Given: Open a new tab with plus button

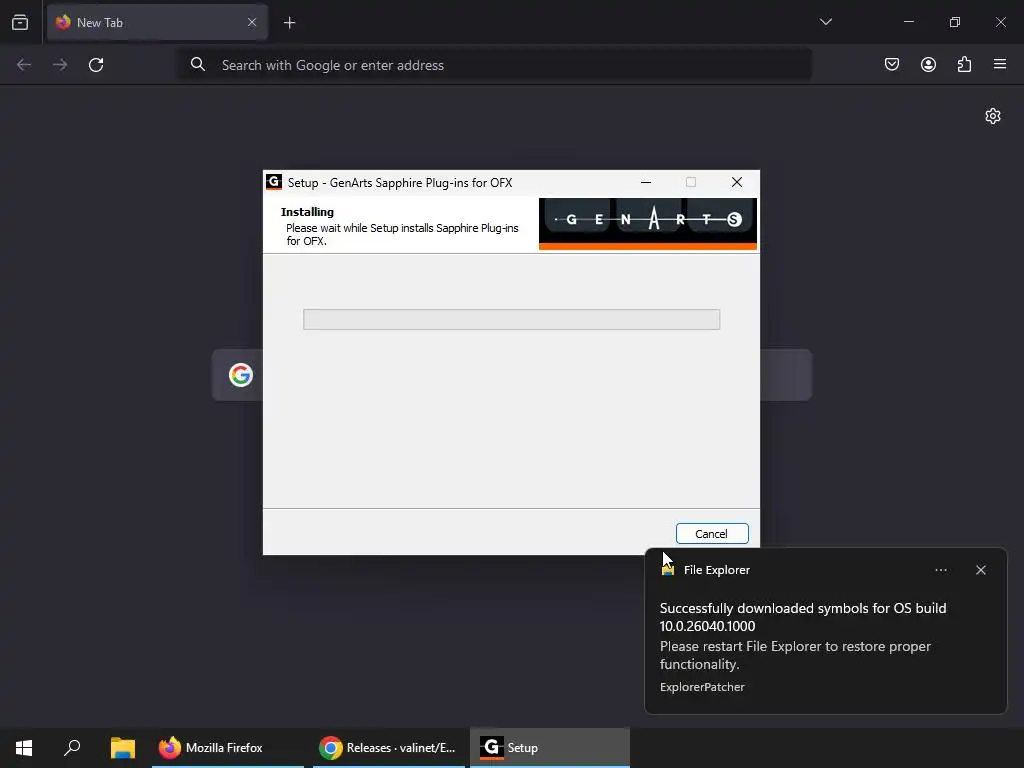Looking at the screenshot, I should click(289, 23).
